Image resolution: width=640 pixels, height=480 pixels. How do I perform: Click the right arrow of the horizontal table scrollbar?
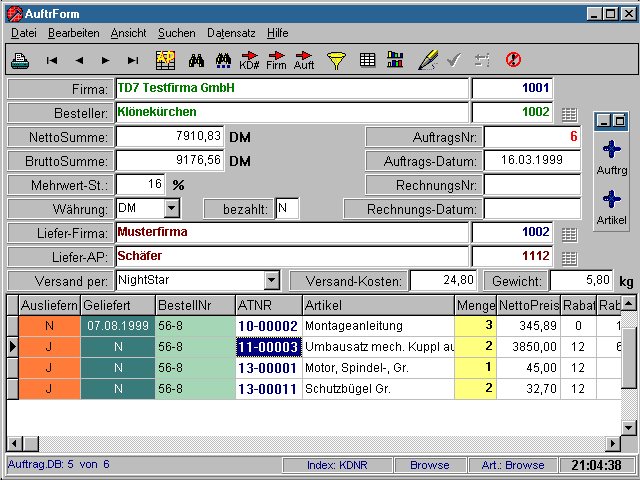[x=613, y=442]
